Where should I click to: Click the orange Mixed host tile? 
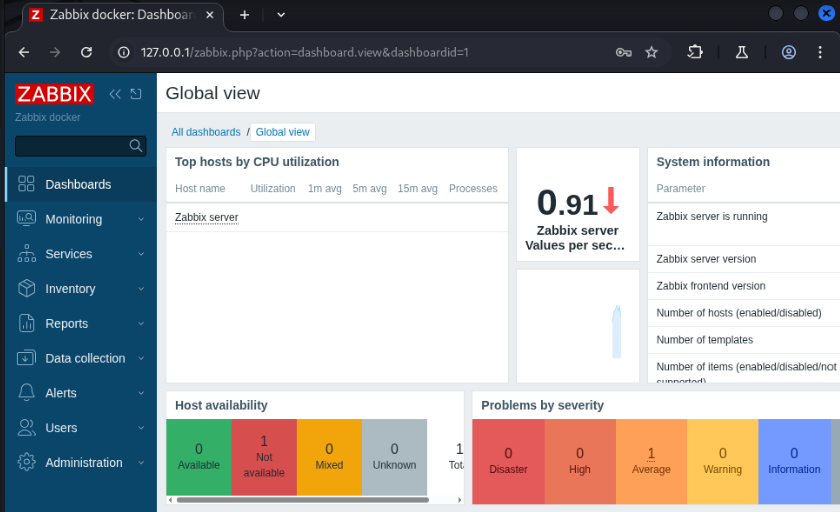pos(329,457)
